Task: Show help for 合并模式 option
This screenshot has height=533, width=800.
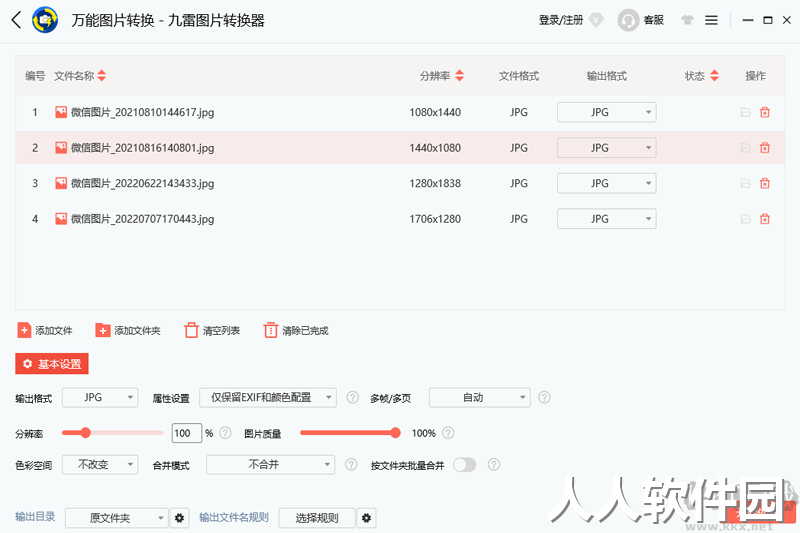Action: [351, 465]
